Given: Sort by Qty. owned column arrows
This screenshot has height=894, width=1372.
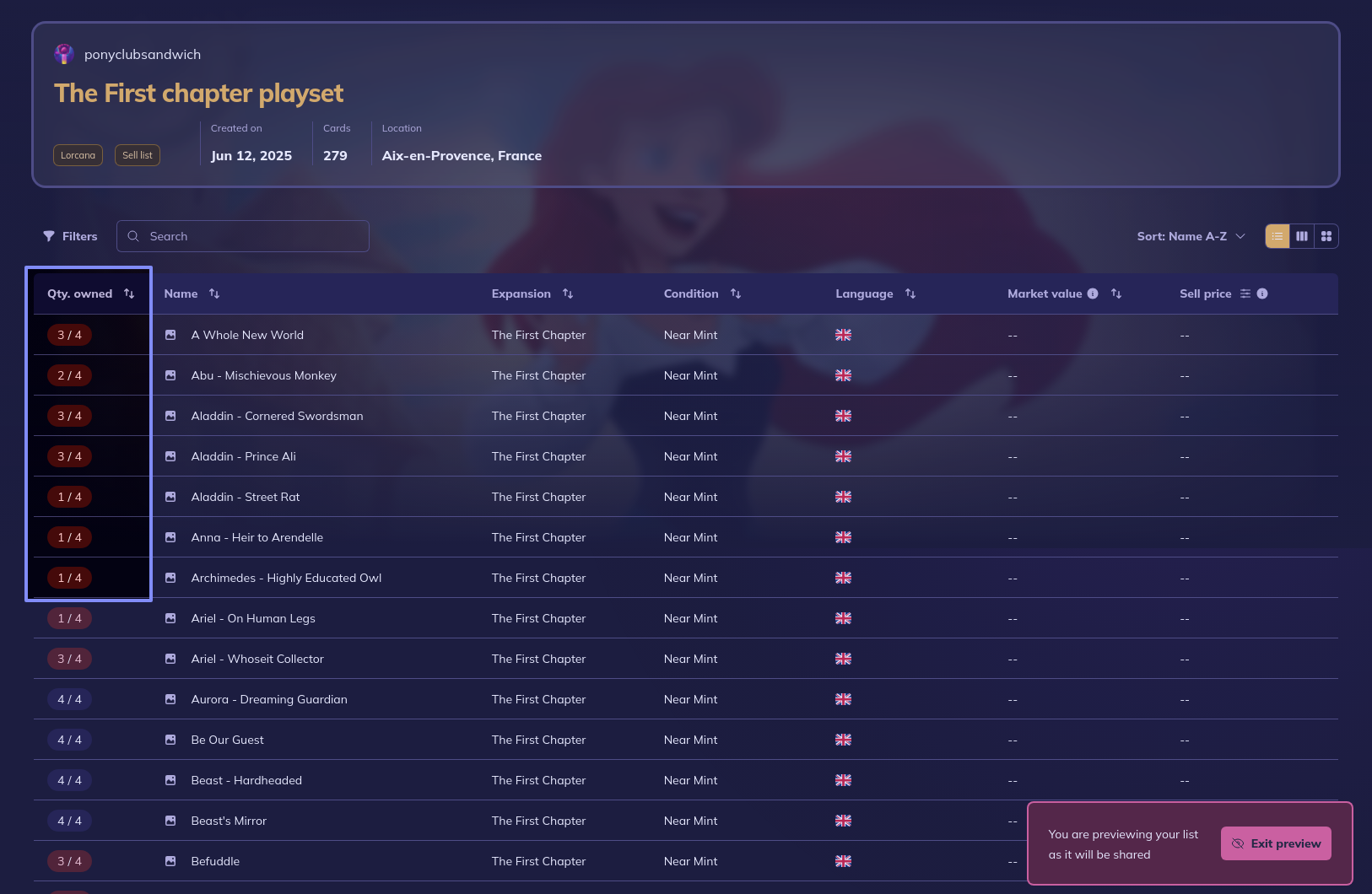Looking at the screenshot, I should 129,294.
